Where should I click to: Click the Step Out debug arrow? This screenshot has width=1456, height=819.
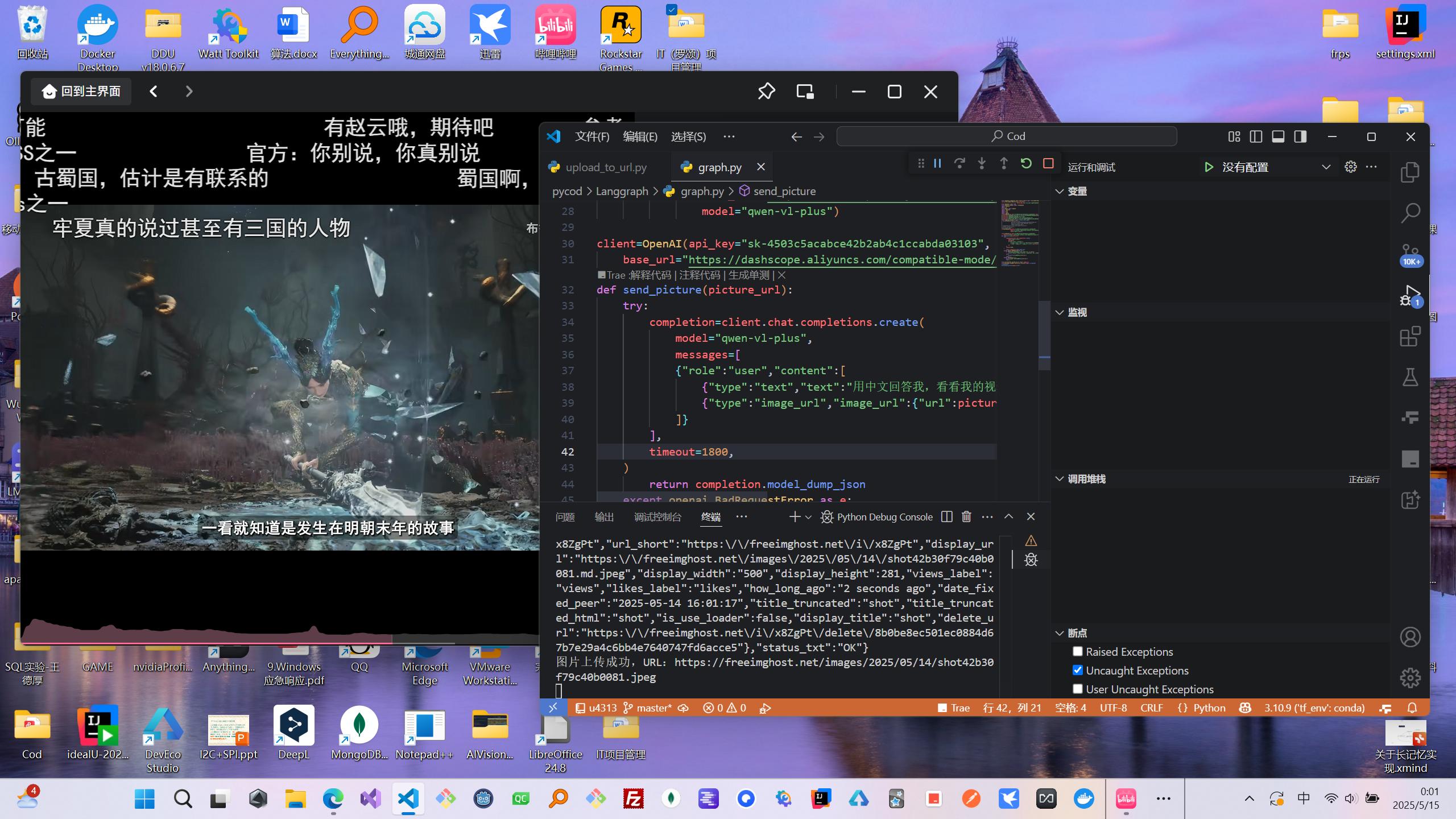click(1004, 164)
